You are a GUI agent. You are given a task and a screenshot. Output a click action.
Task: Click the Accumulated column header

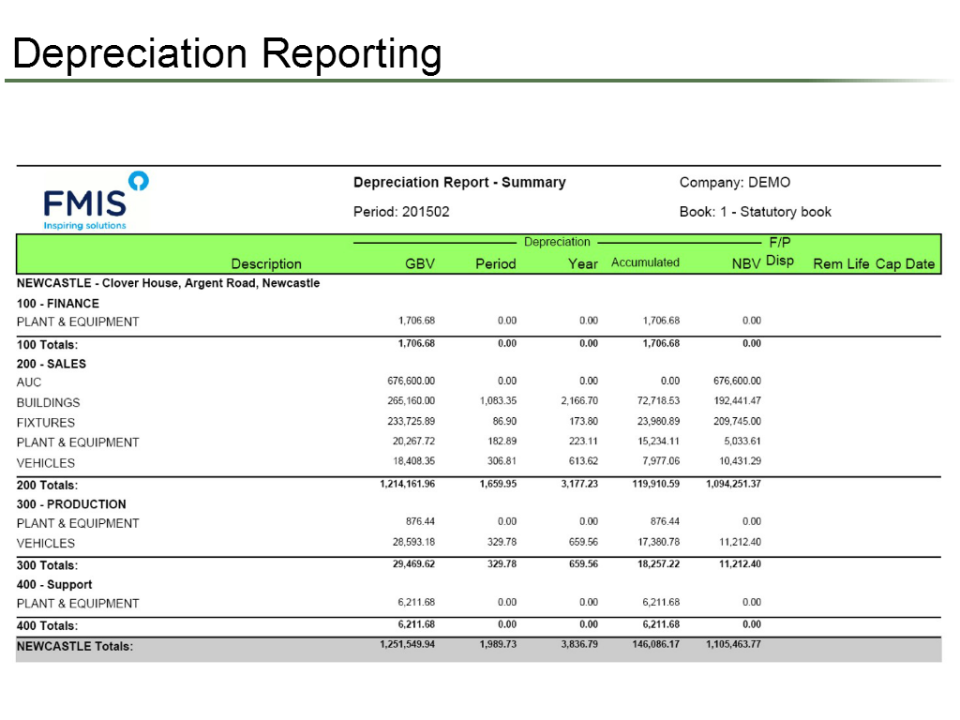646,262
